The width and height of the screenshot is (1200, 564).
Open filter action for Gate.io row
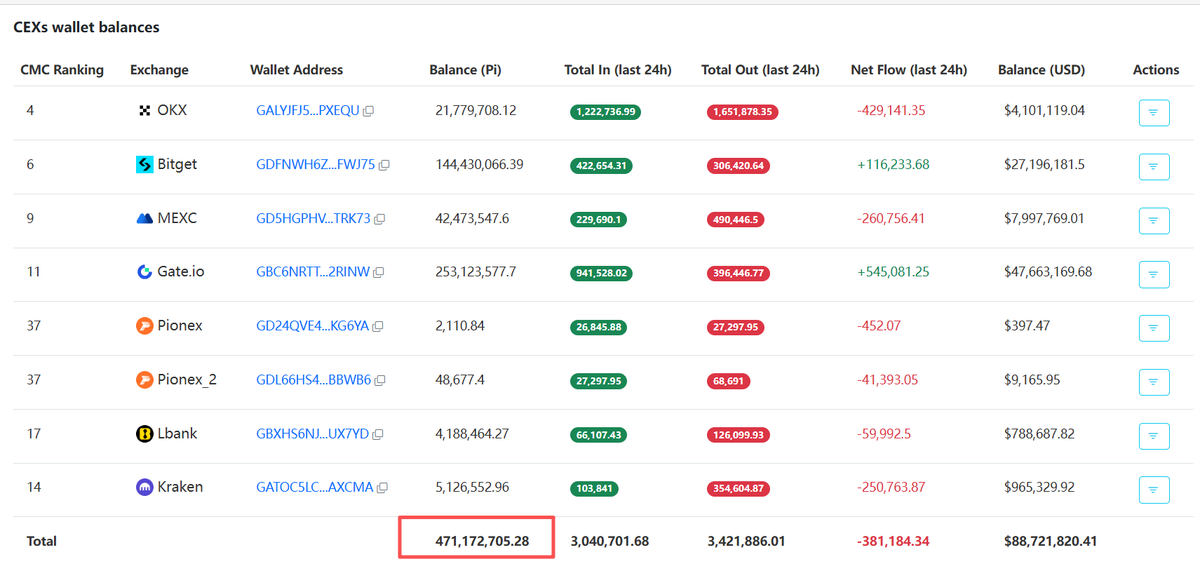point(1154,274)
